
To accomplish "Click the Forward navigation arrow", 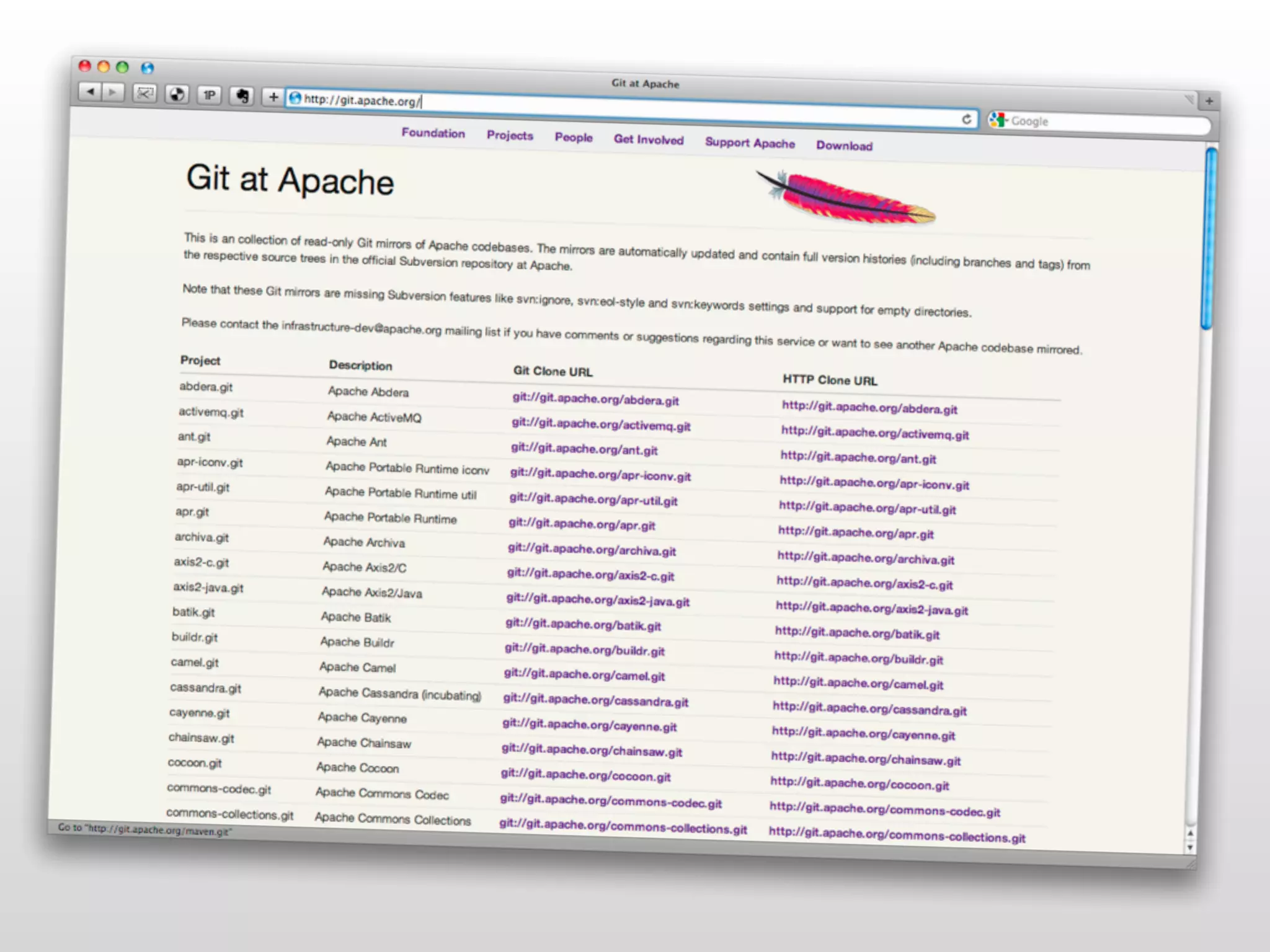I will pos(113,93).
